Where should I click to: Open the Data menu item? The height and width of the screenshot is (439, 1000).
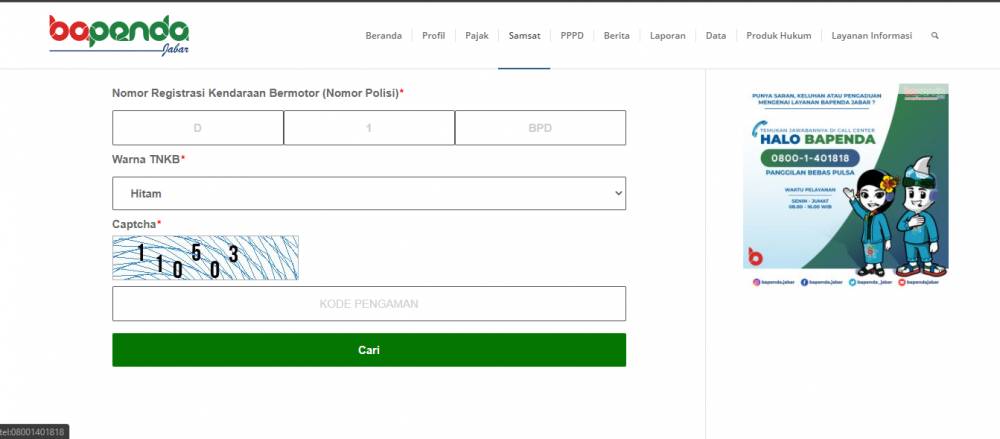click(716, 36)
